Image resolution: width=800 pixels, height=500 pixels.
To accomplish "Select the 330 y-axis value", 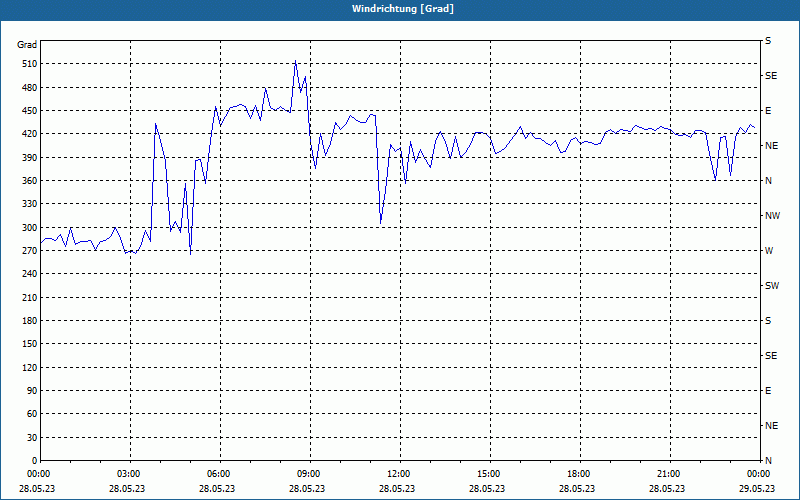I will pos(29,204).
